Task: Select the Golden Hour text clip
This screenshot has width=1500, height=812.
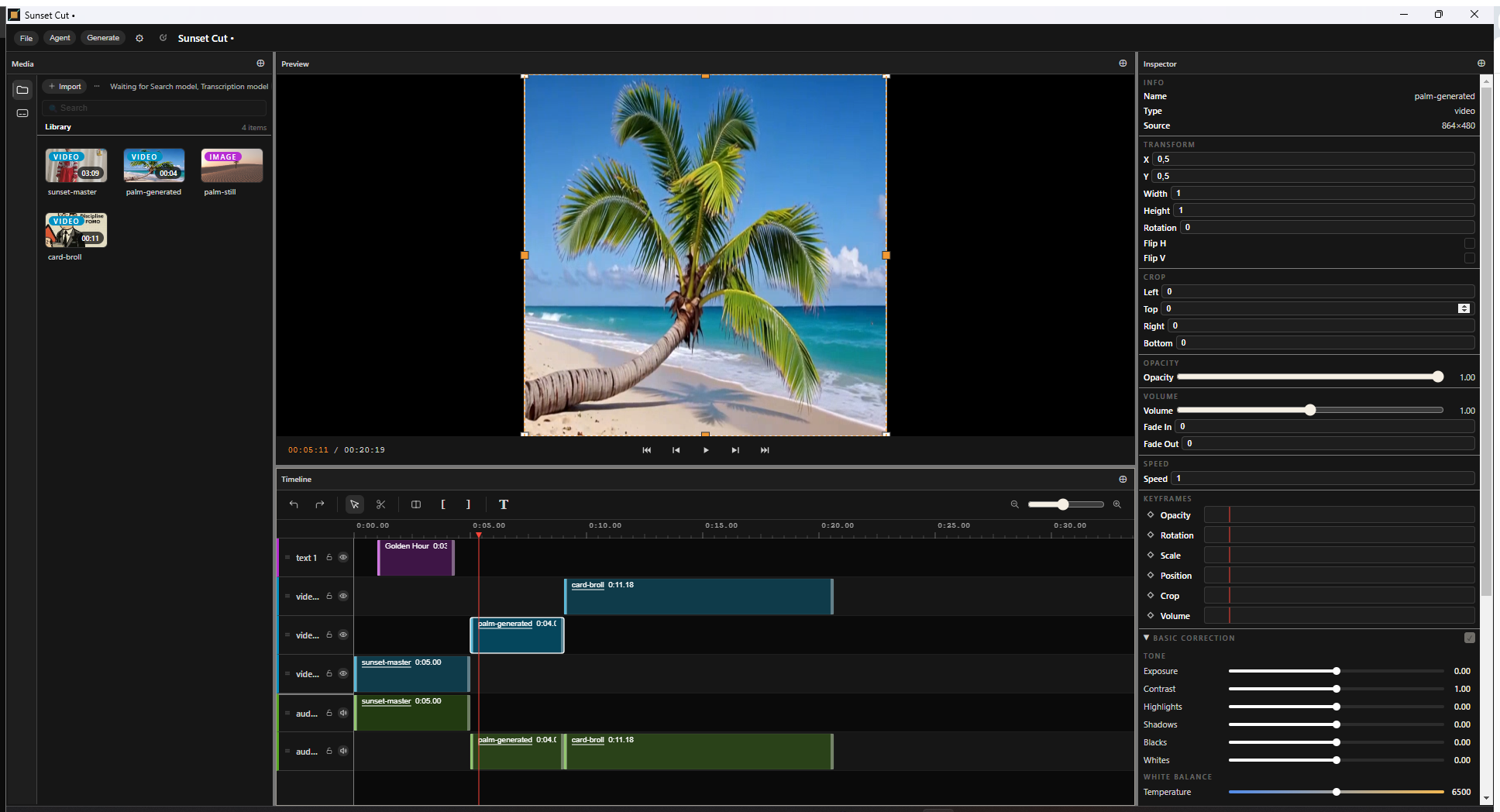Action: (x=416, y=558)
